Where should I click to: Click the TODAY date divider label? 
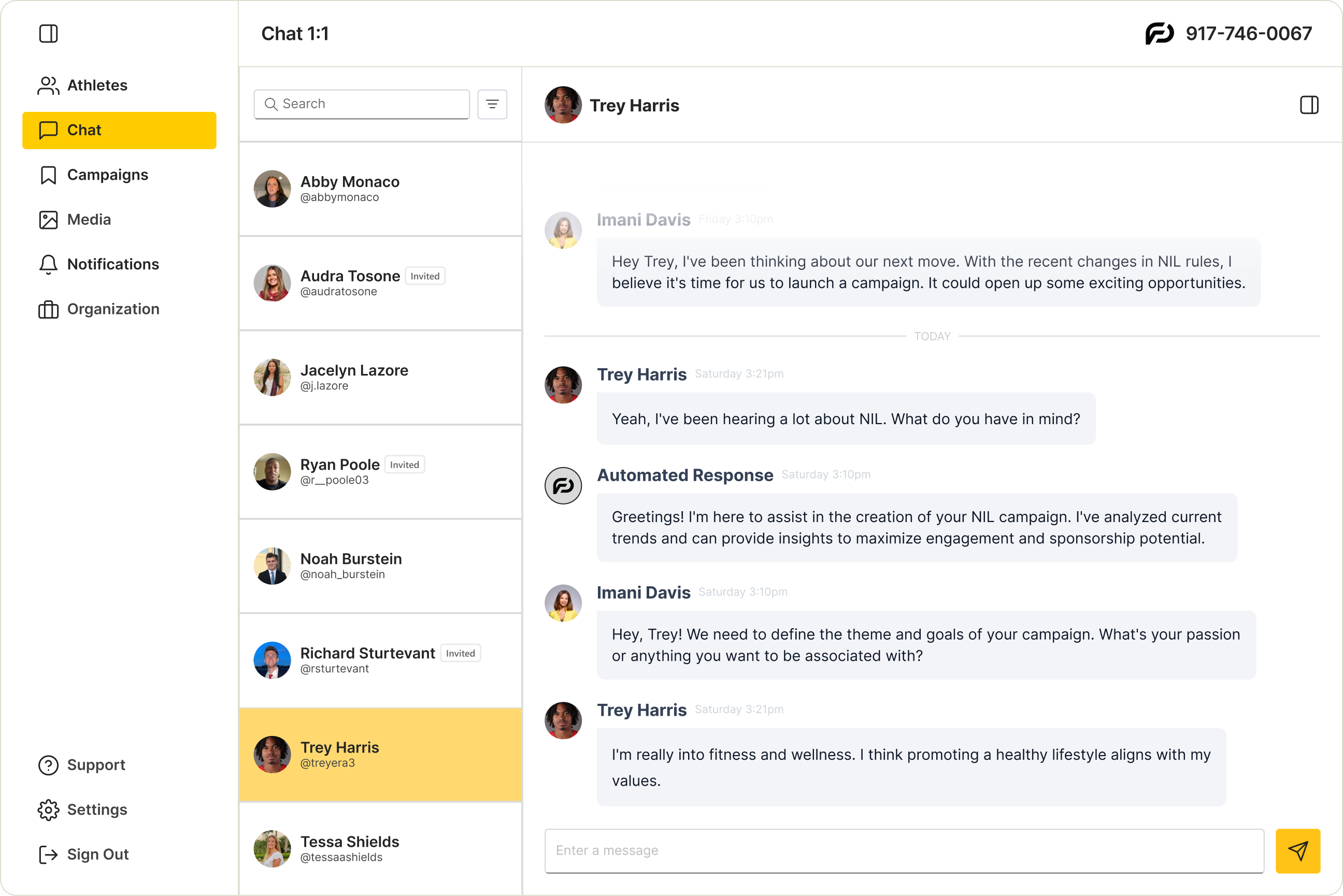pyautogui.click(x=933, y=337)
